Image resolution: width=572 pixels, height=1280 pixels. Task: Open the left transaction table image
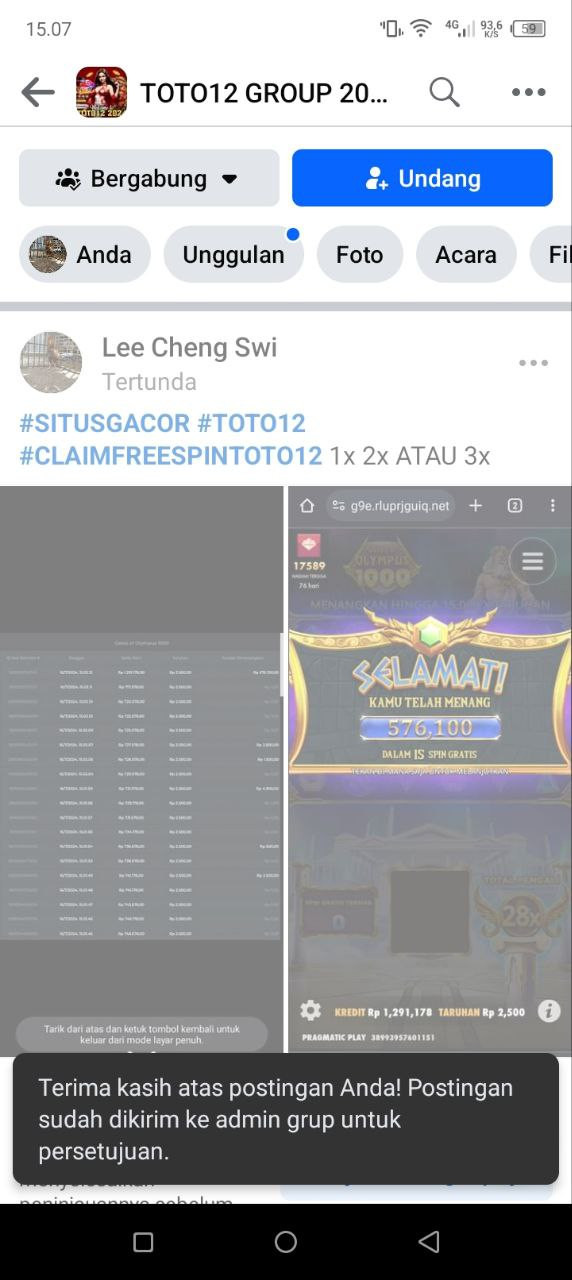click(x=142, y=770)
